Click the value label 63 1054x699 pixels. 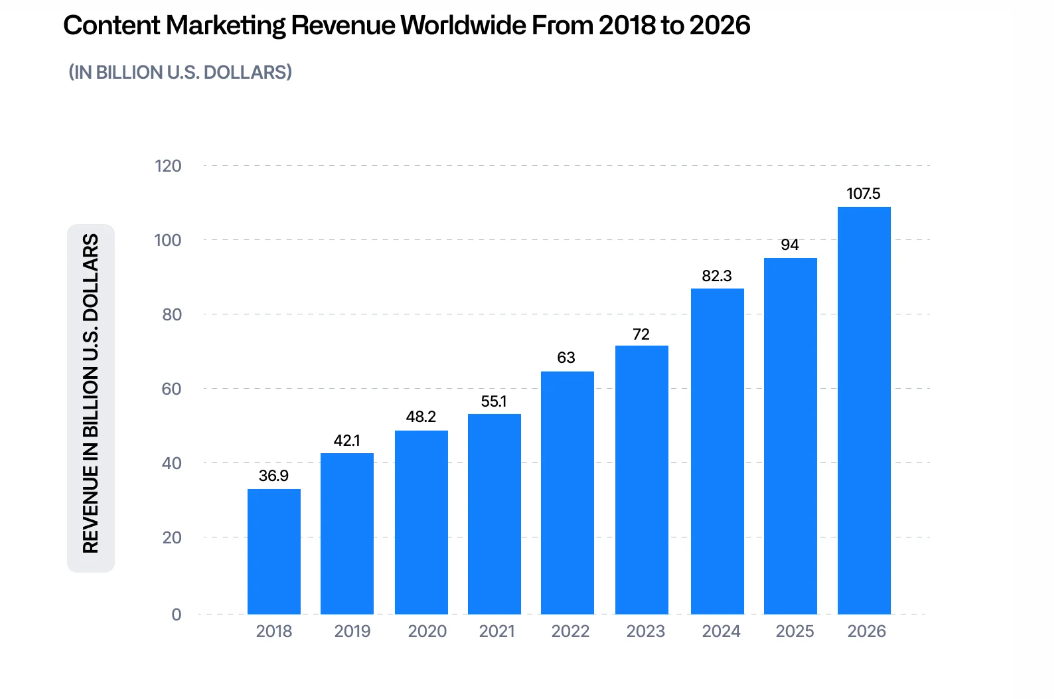(566, 358)
